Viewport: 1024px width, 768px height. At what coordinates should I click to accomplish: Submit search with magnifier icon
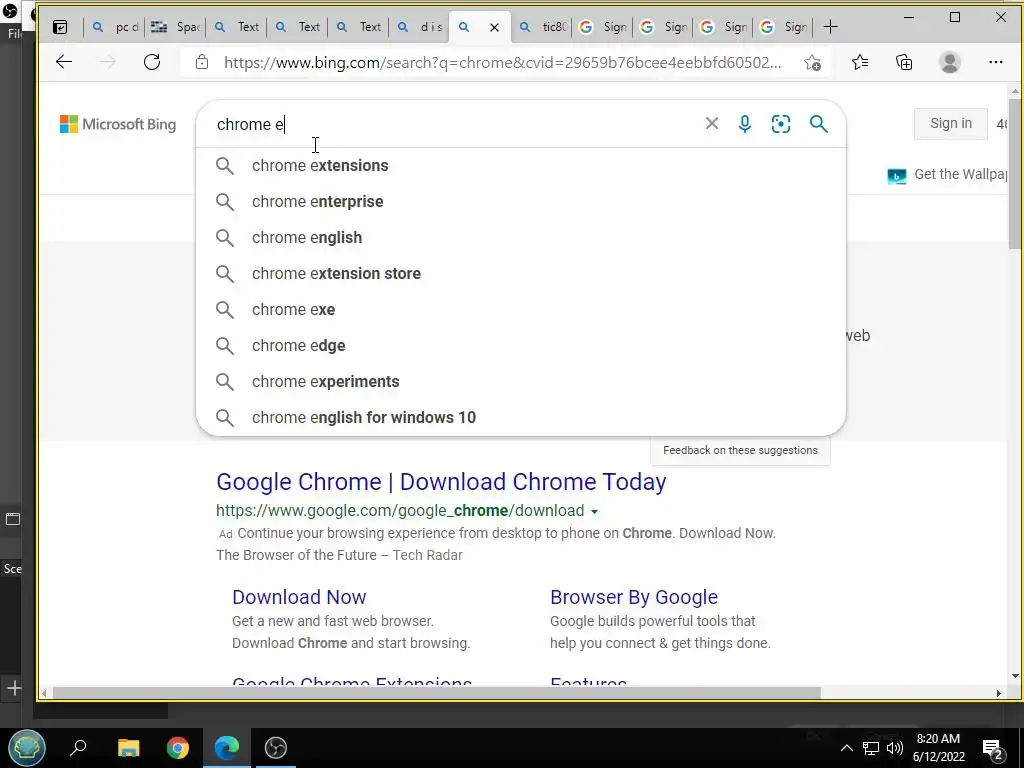[818, 123]
